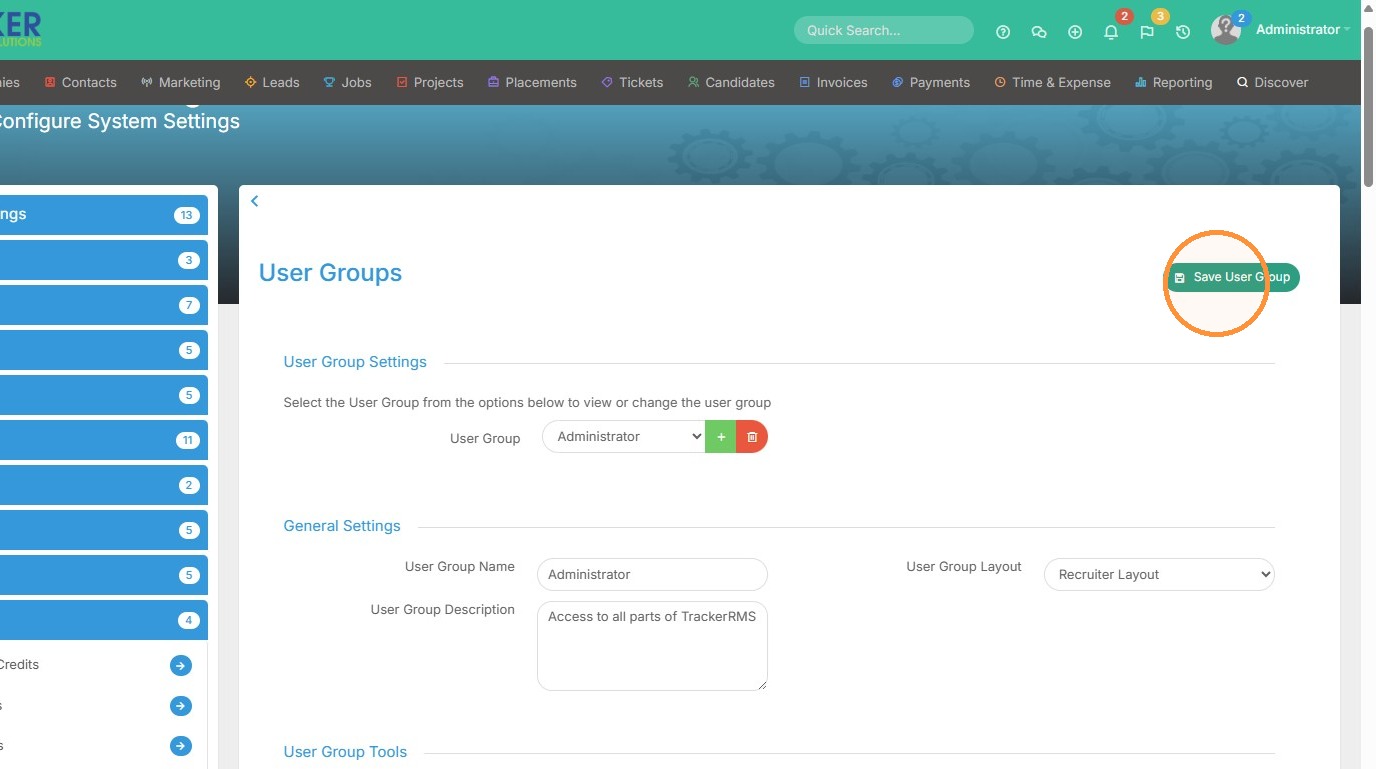Open the flag alerts icon
Screen dimensions: 1376x769
point(1147,32)
